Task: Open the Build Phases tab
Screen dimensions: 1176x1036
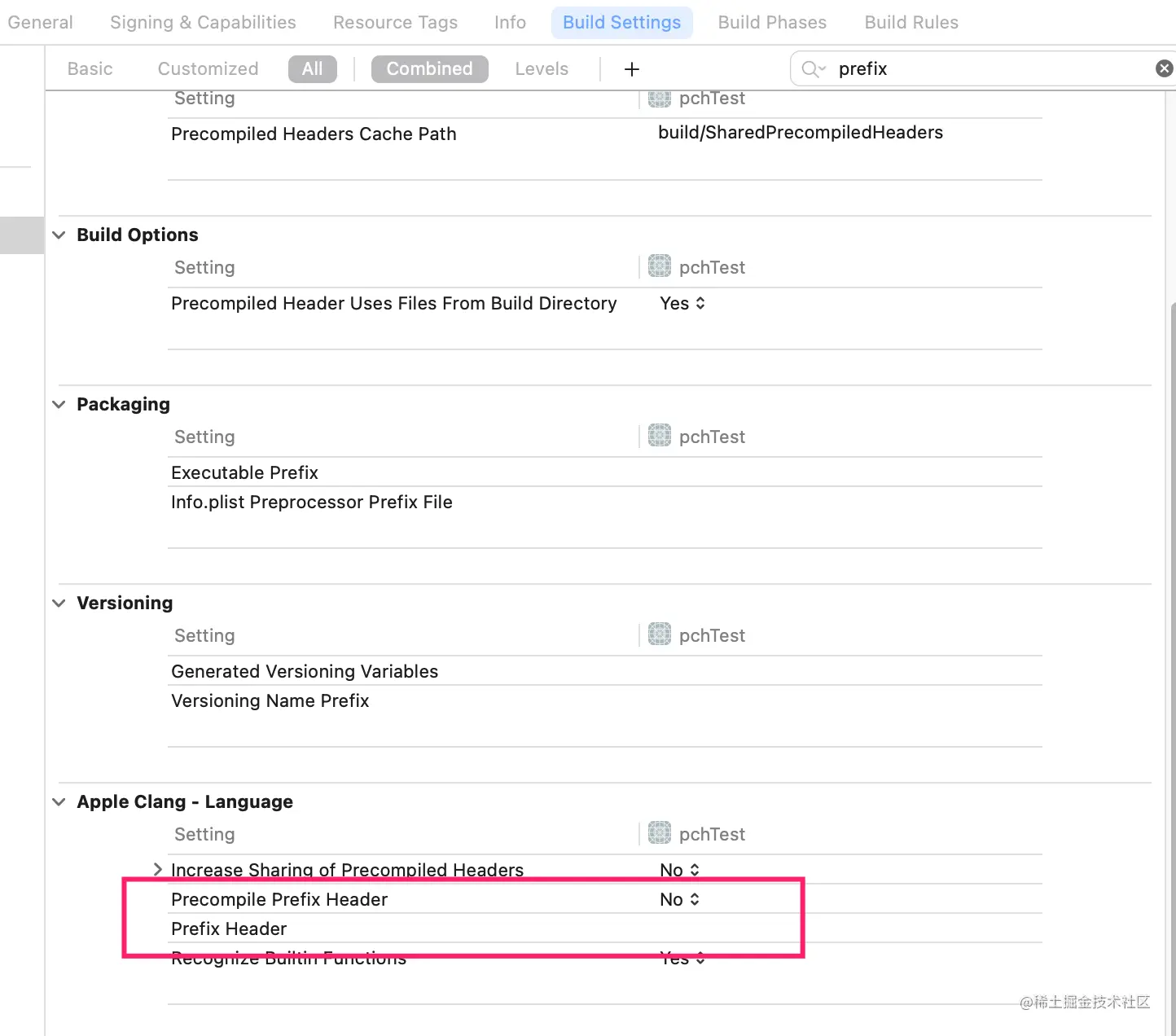Action: click(772, 22)
